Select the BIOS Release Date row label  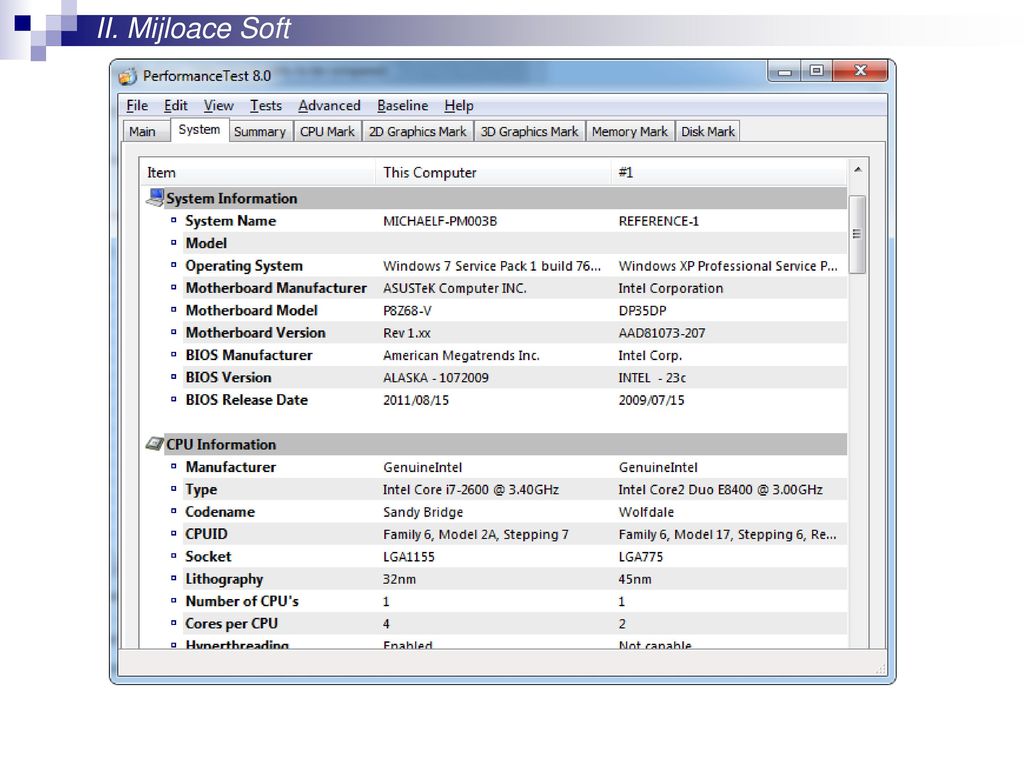(247, 400)
